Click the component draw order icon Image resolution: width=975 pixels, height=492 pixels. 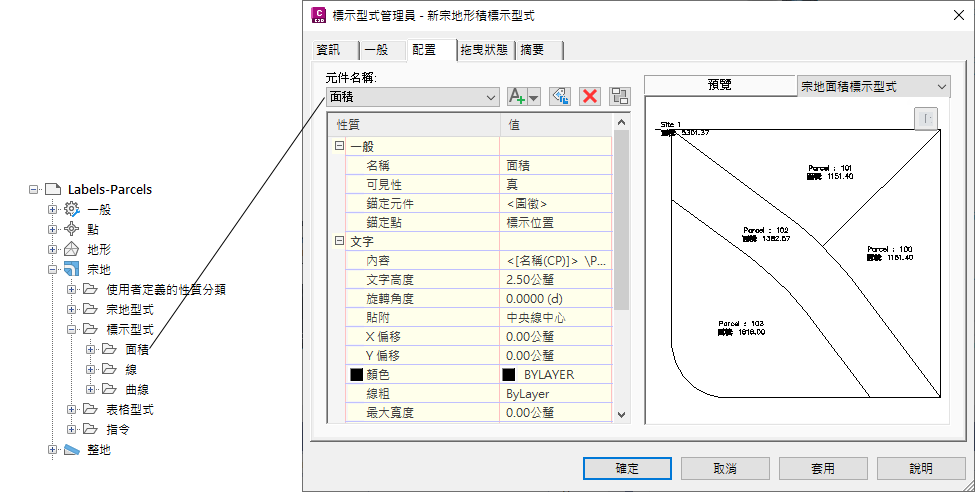(x=620, y=96)
